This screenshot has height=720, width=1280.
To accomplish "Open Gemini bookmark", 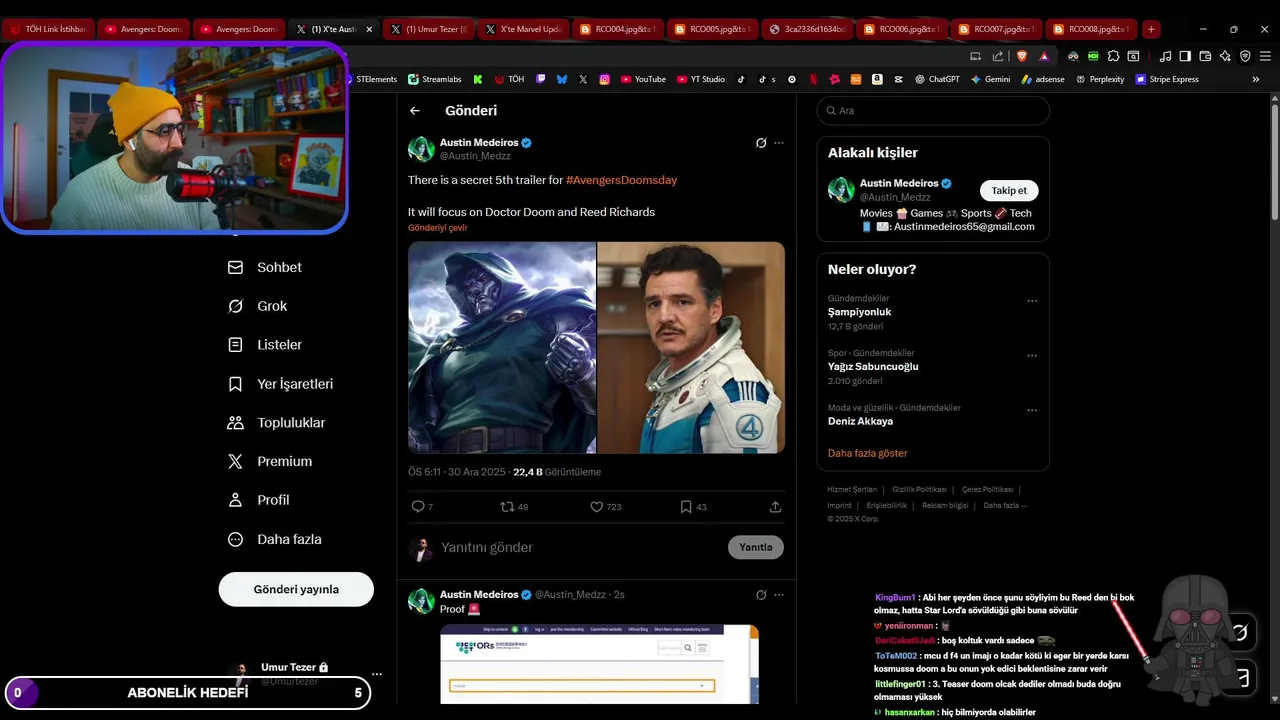I will 990,79.
